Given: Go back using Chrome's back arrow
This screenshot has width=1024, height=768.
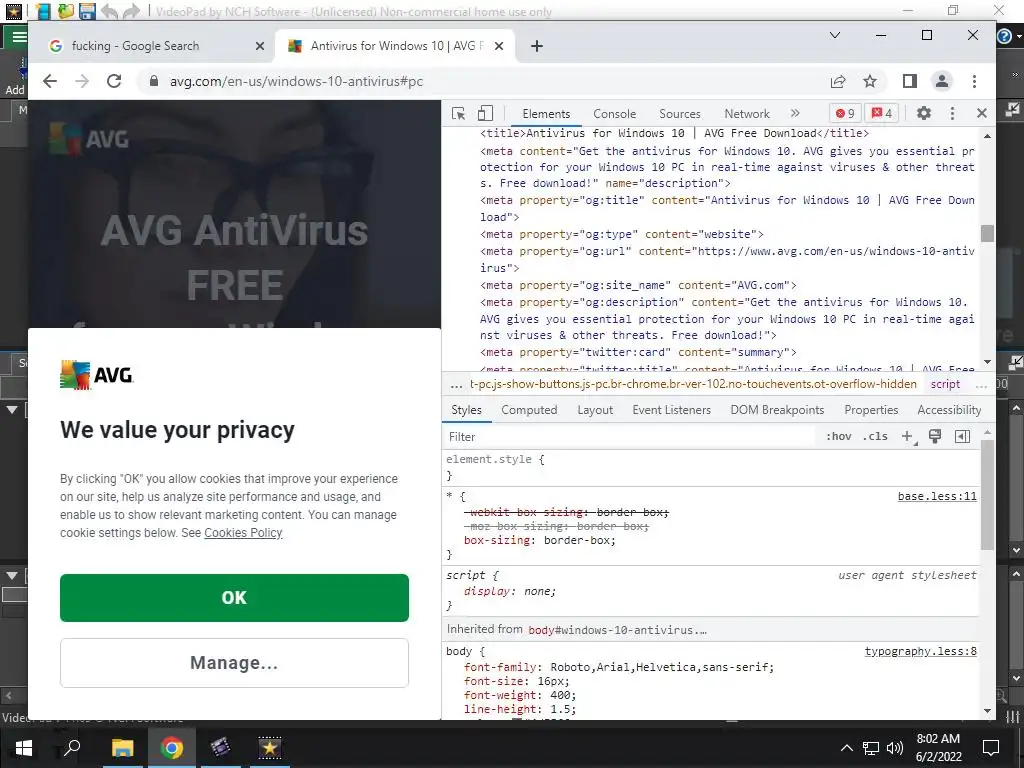Looking at the screenshot, I should click(50, 81).
